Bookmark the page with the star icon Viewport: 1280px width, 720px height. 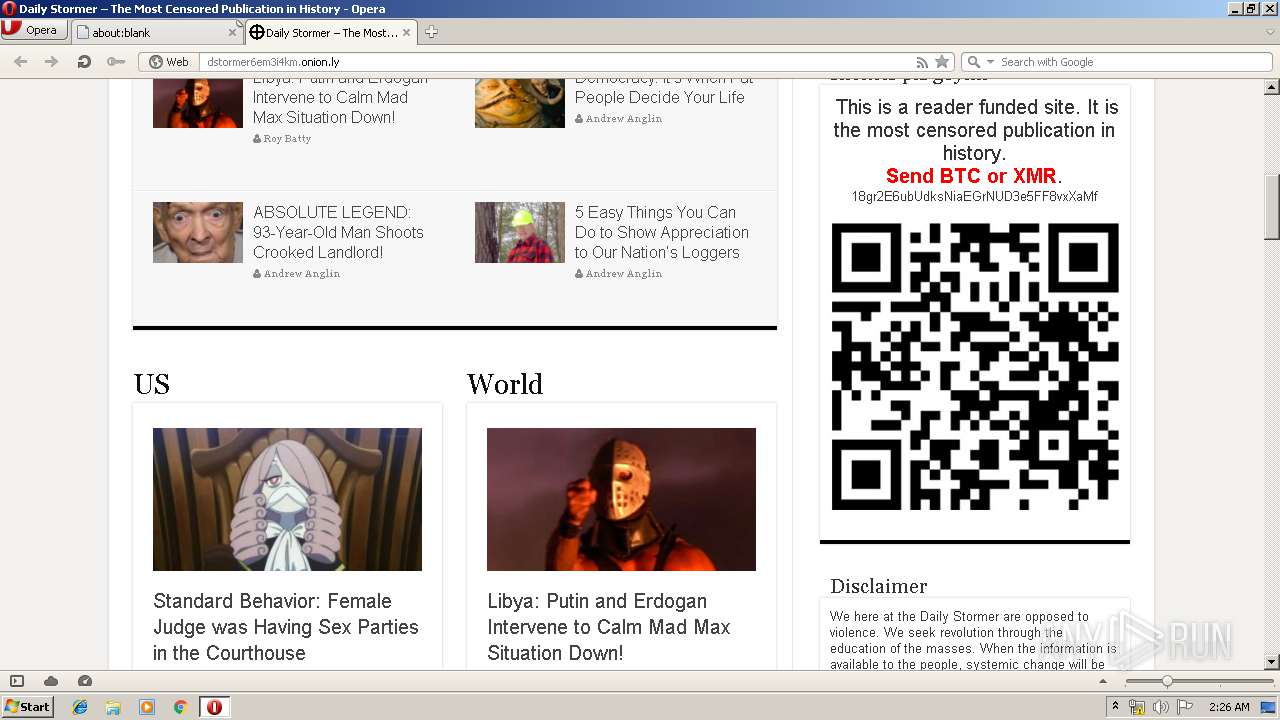[942, 62]
